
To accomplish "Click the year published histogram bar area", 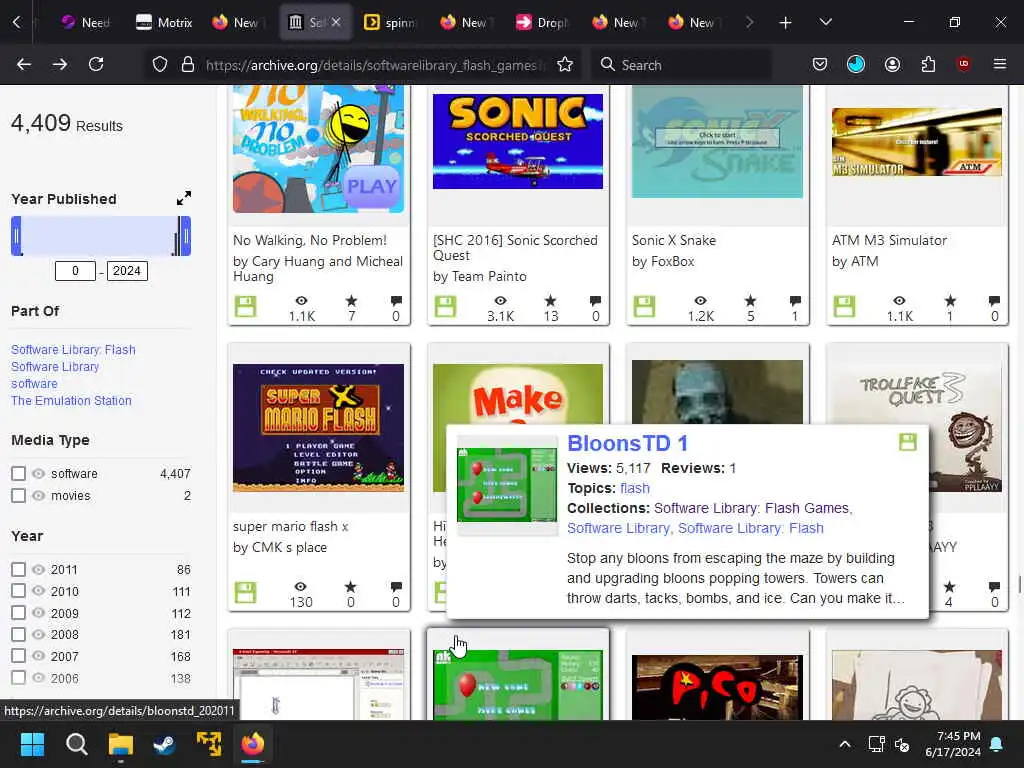I will pos(101,236).
